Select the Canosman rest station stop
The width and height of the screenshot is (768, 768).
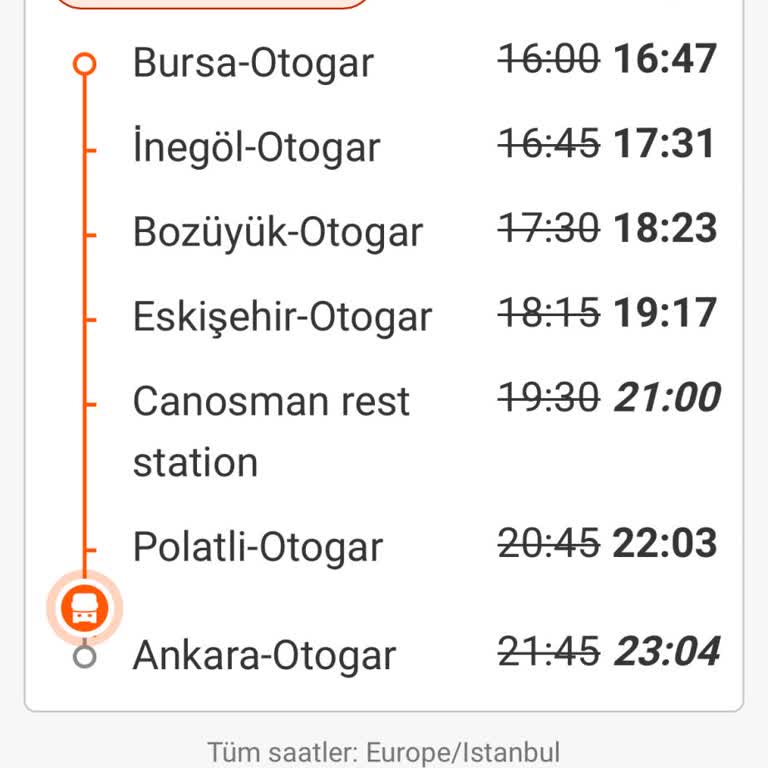271,431
